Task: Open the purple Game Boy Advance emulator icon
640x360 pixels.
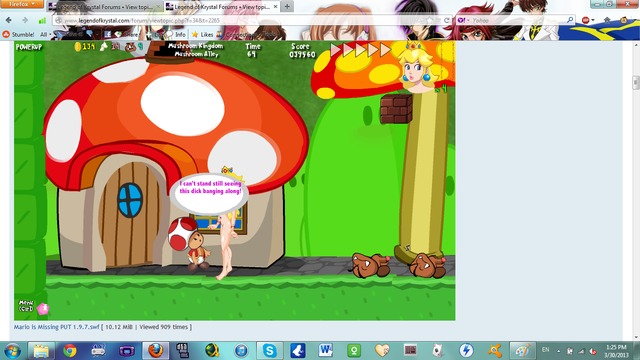Action: (127, 351)
